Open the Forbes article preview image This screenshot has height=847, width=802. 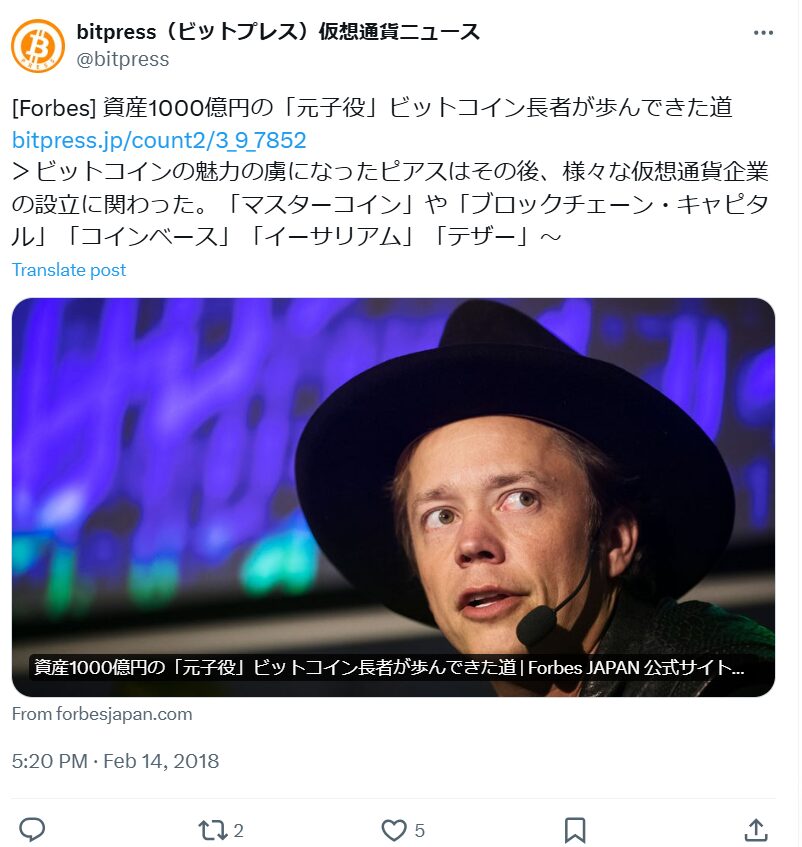393,470
